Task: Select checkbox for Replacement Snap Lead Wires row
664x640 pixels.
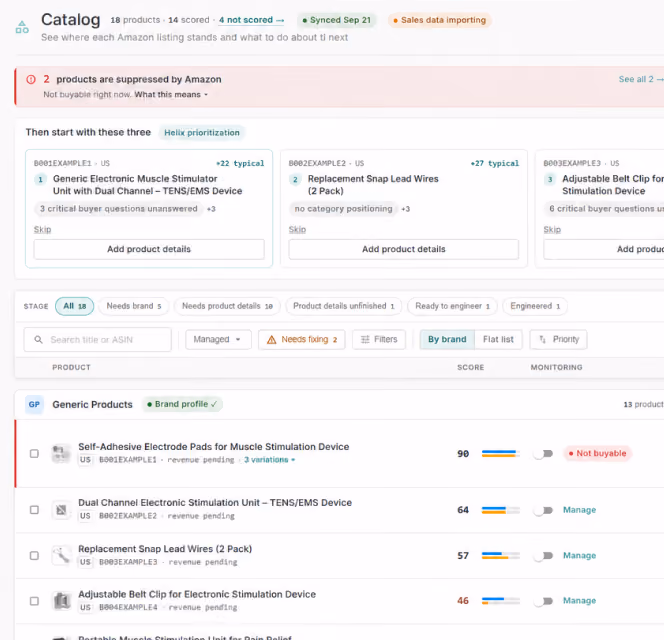Action: tap(34, 556)
